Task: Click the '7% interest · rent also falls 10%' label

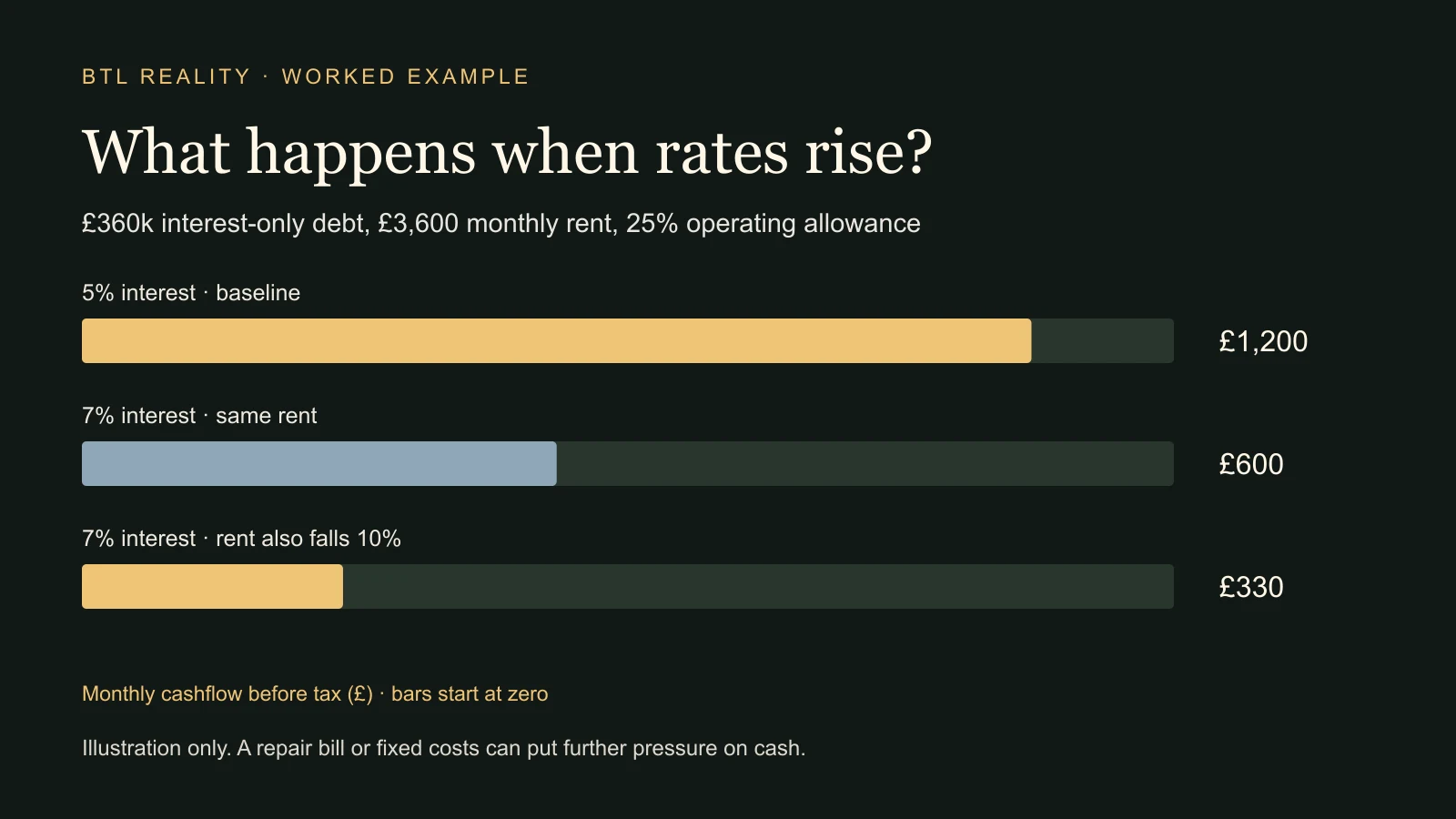Action: 241,539
